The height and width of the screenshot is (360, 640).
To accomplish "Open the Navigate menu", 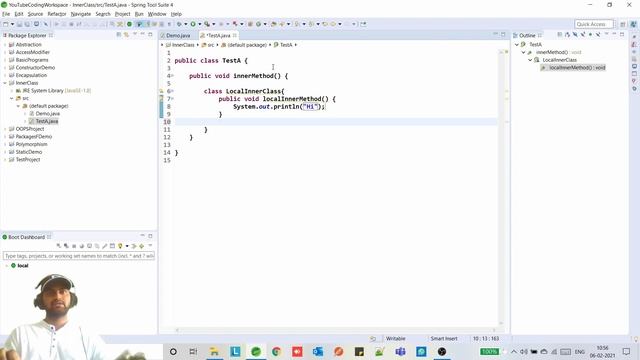I will pos(81,14).
